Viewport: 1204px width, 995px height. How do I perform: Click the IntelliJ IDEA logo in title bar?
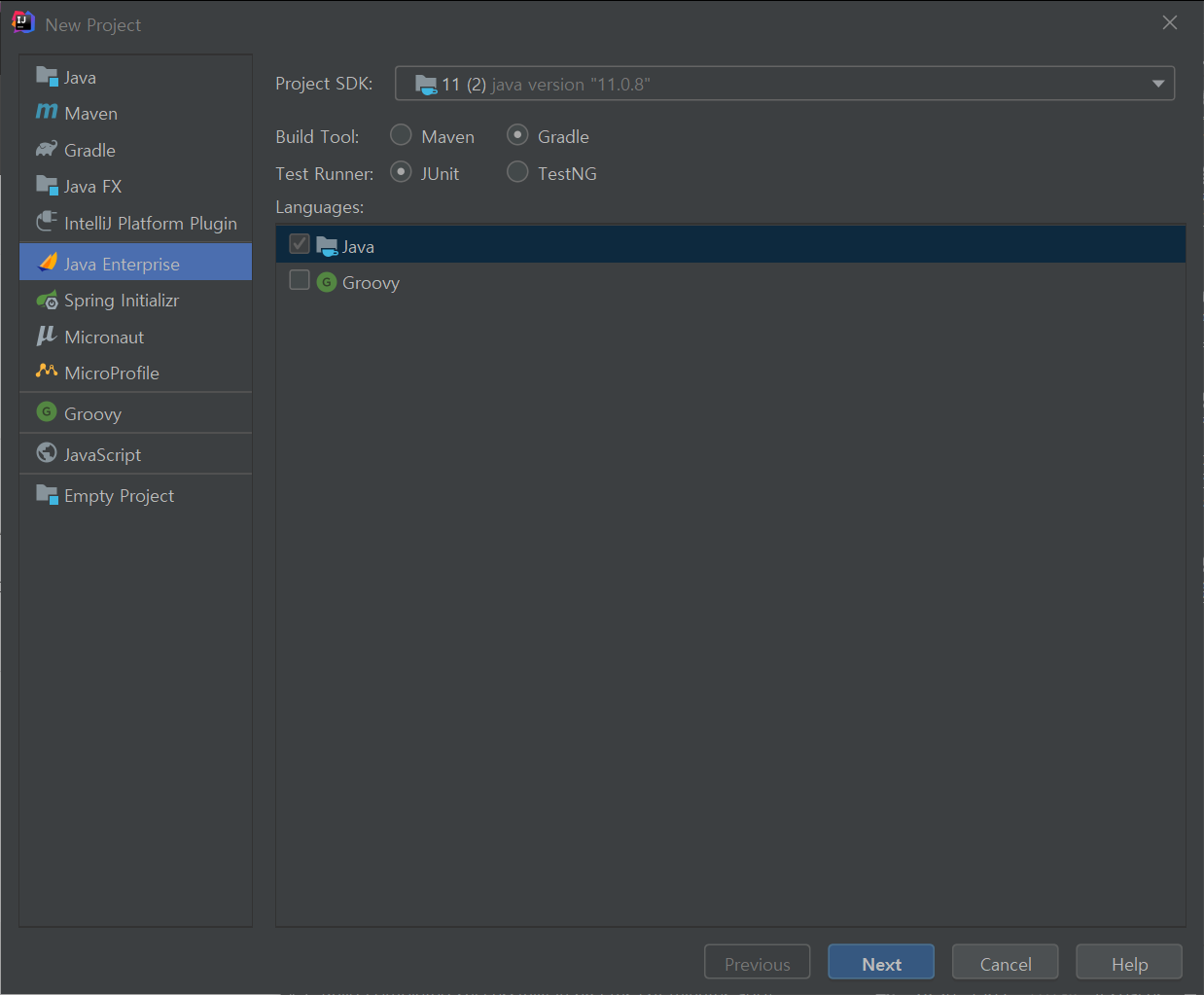22,22
